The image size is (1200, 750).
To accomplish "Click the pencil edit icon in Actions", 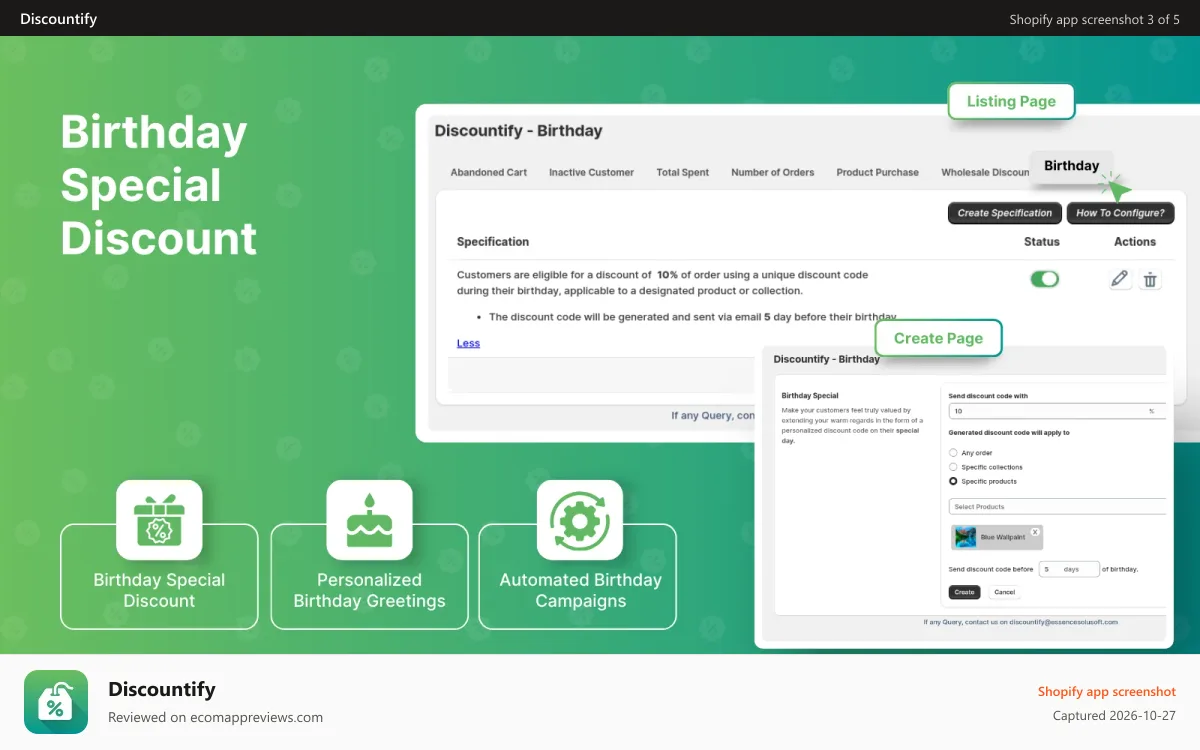I will [x=1120, y=280].
